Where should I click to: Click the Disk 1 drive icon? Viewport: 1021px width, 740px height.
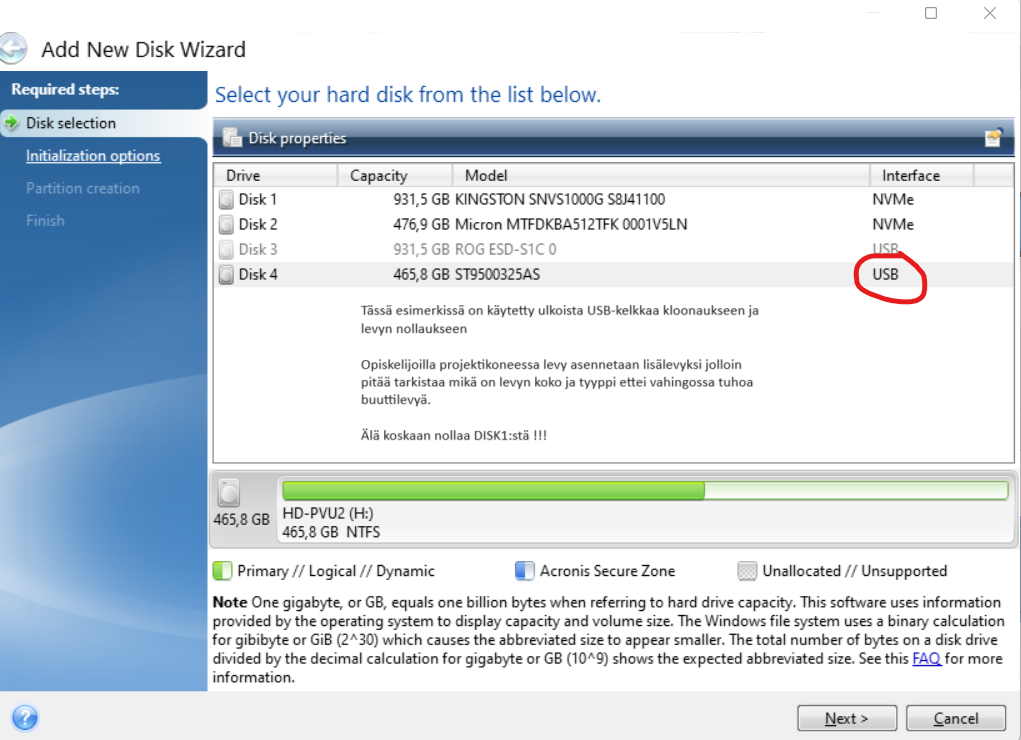226,199
